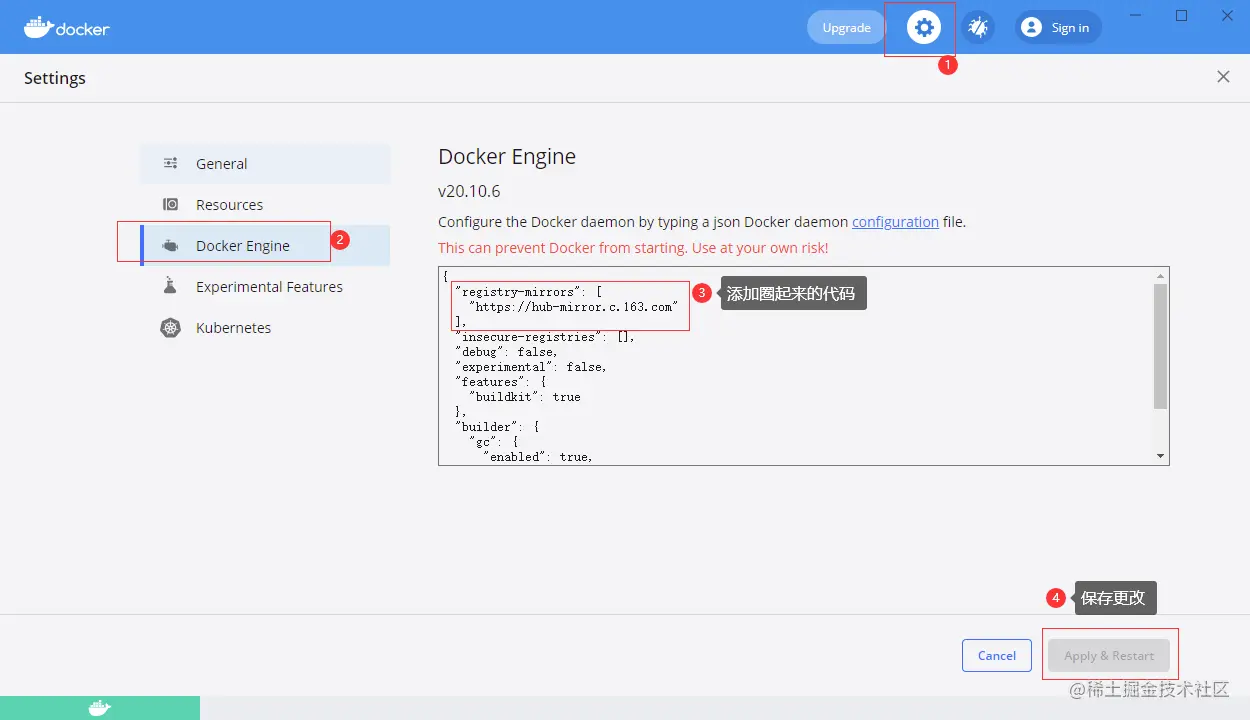1250x720 pixels.
Task: Click the "insecure-registries" line
Action: pos(545,337)
